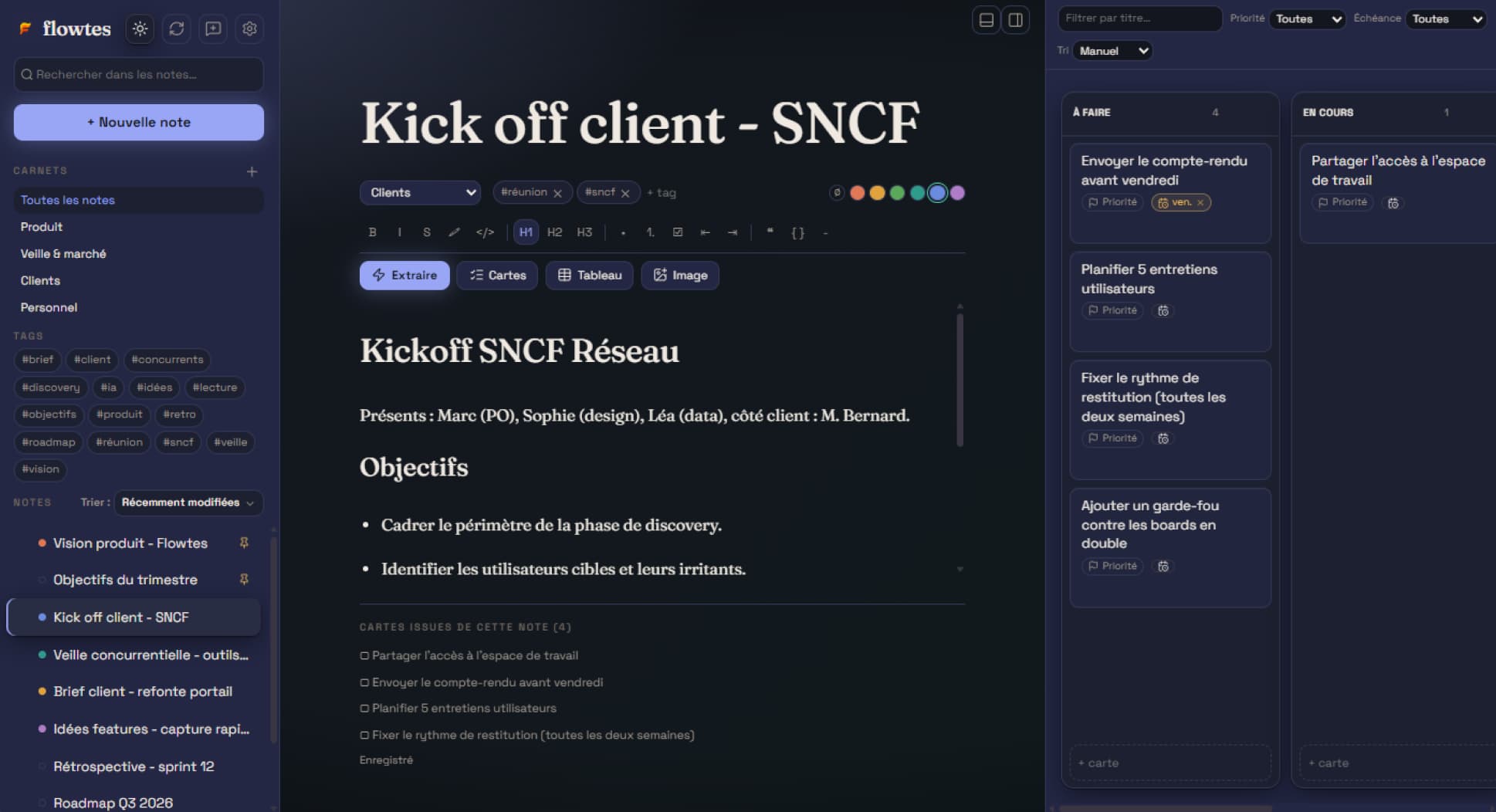The height and width of the screenshot is (812, 1496).
Task: Check the 'Envoyer le compte-rendu avant vendredi' checkbox
Action: click(364, 682)
